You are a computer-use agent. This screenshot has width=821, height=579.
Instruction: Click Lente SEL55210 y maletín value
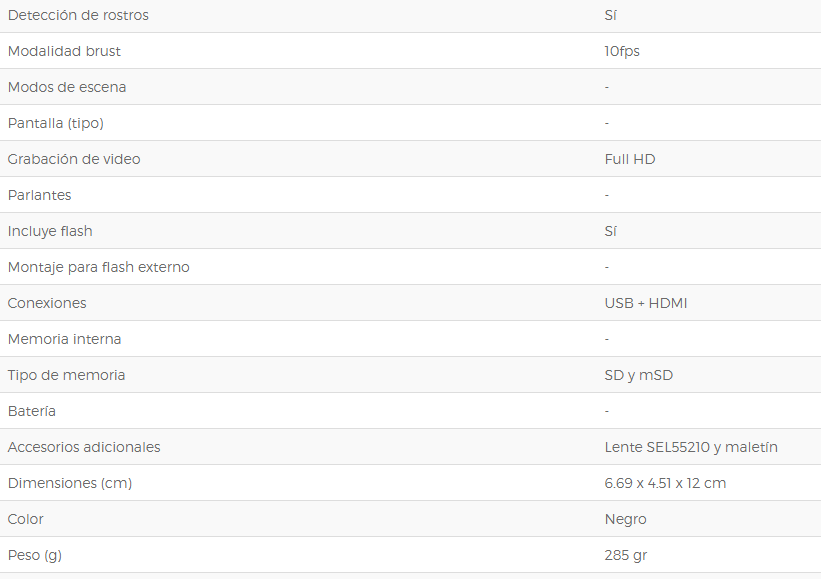pos(691,447)
